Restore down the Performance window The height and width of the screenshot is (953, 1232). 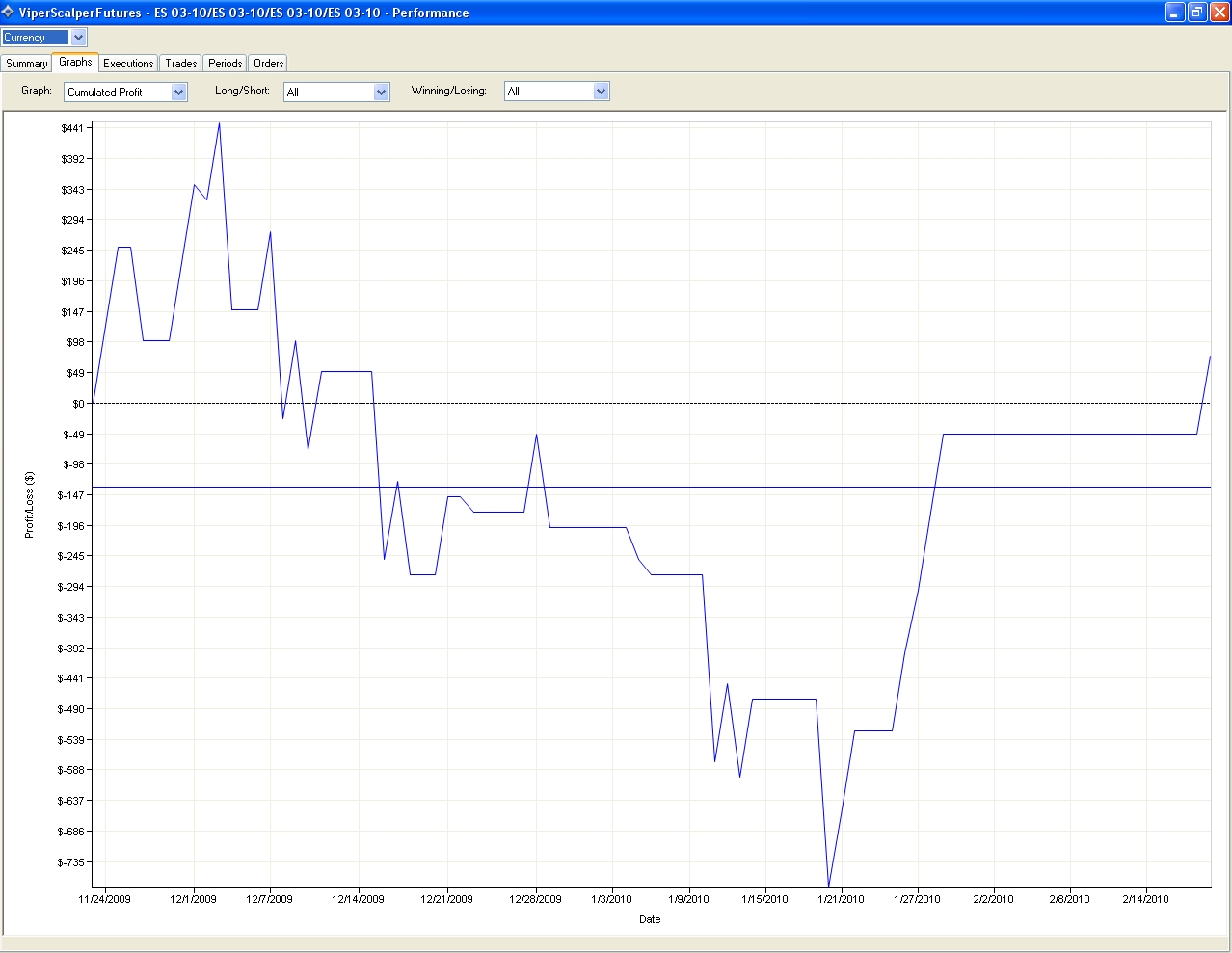click(x=1197, y=13)
